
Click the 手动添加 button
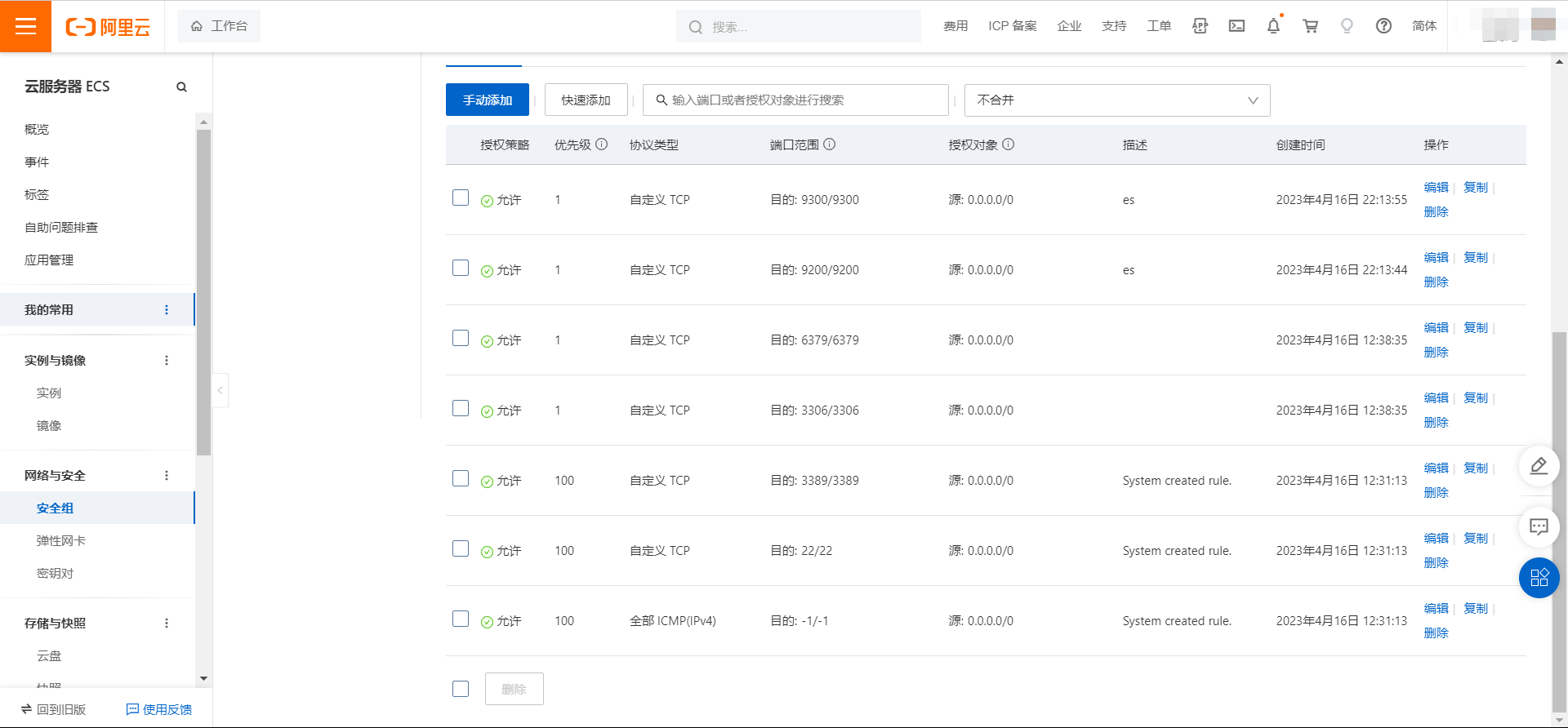click(x=488, y=100)
